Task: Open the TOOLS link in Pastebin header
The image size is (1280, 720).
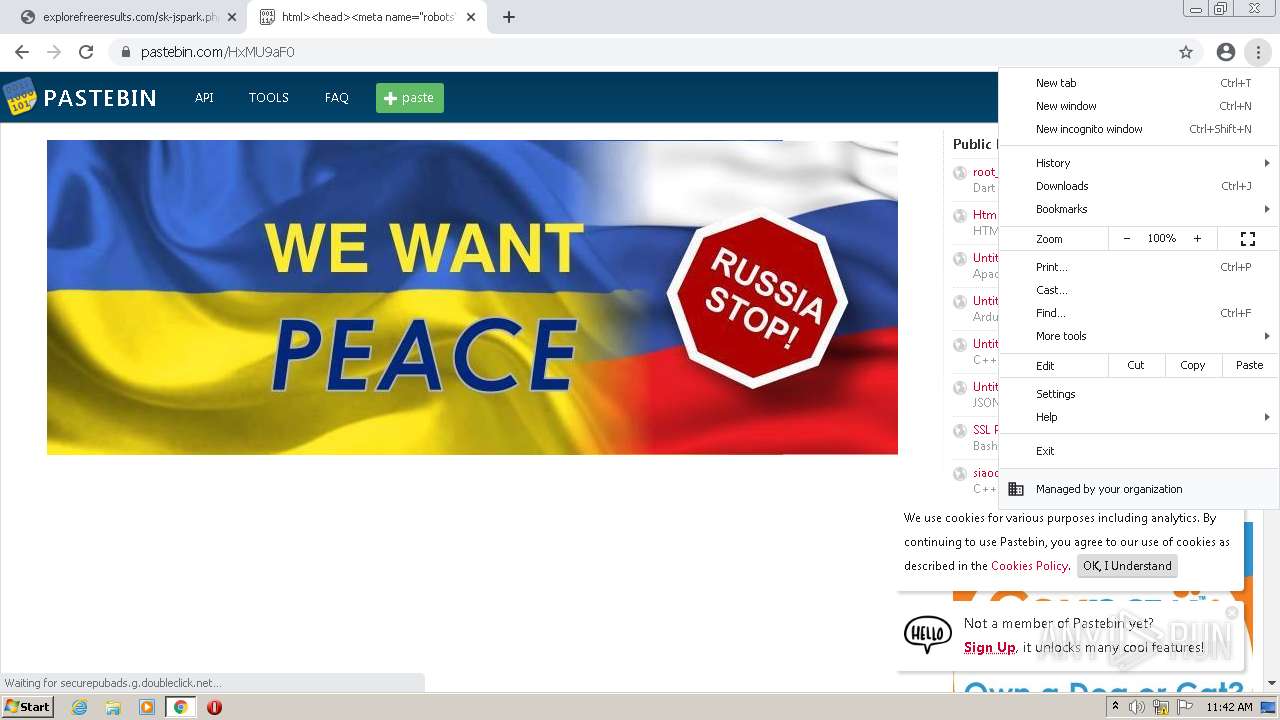Action: pyautogui.click(x=269, y=98)
